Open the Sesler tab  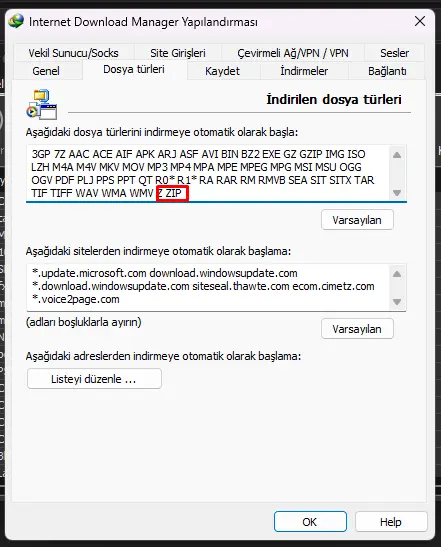(x=394, y=53)
